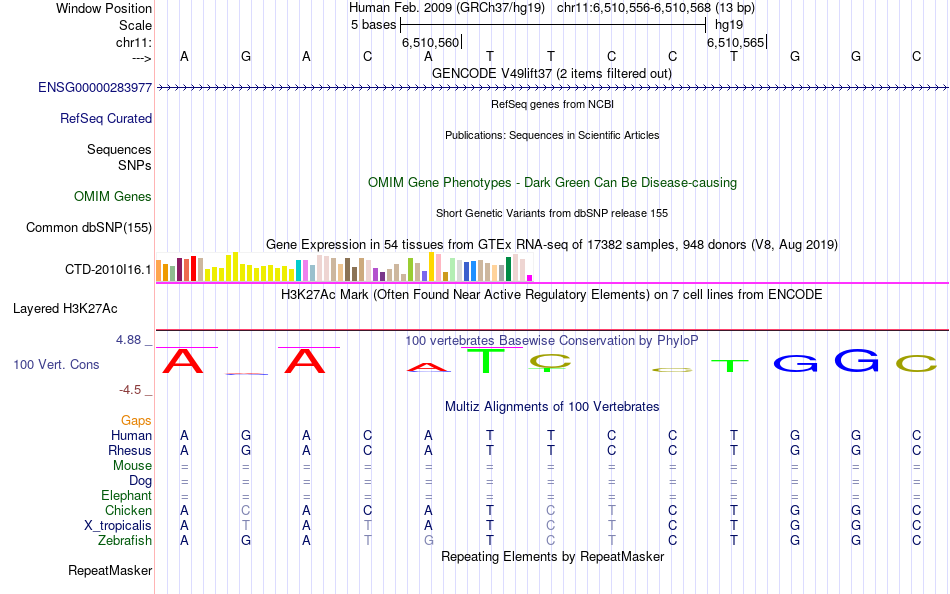Select the Gaps alignment row label
950x594 pixels.
tap(136, 421)
